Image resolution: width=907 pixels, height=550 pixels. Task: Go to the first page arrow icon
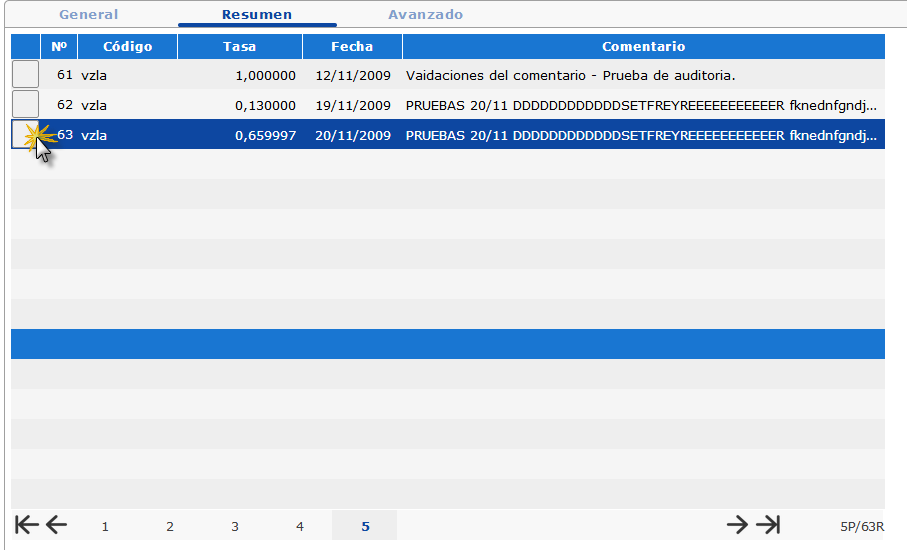[x=26, y=525]
